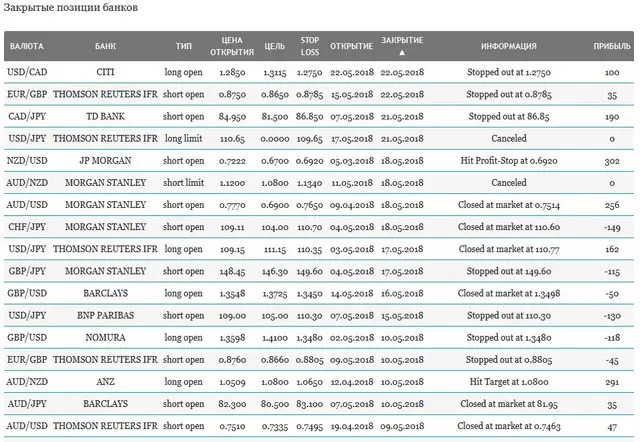
Task: Click 'Stopped out at 0.8785' text
Action: pyautogui.click(x=509, y=94)
